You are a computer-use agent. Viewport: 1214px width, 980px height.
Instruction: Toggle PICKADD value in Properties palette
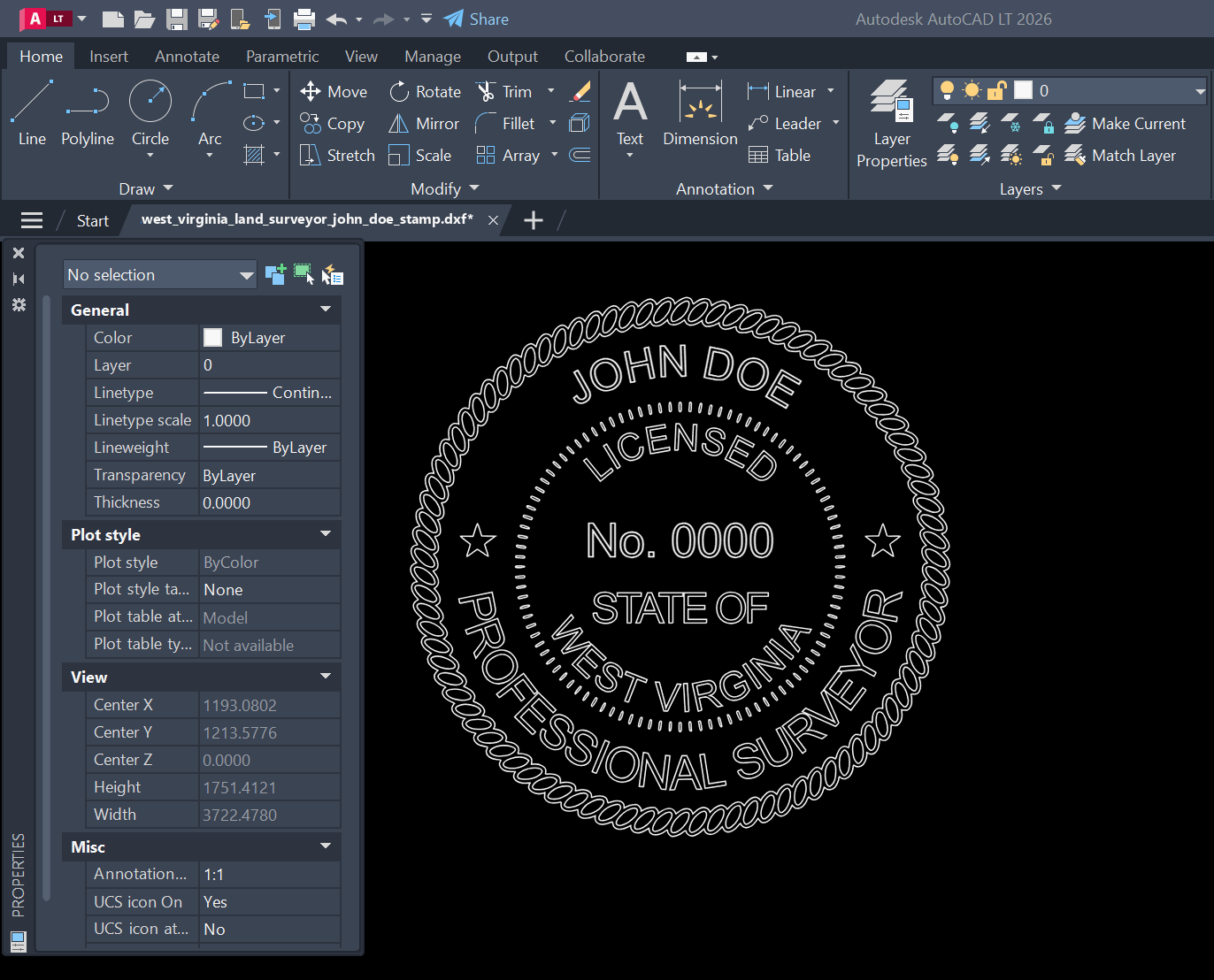(x=275, y=274)
